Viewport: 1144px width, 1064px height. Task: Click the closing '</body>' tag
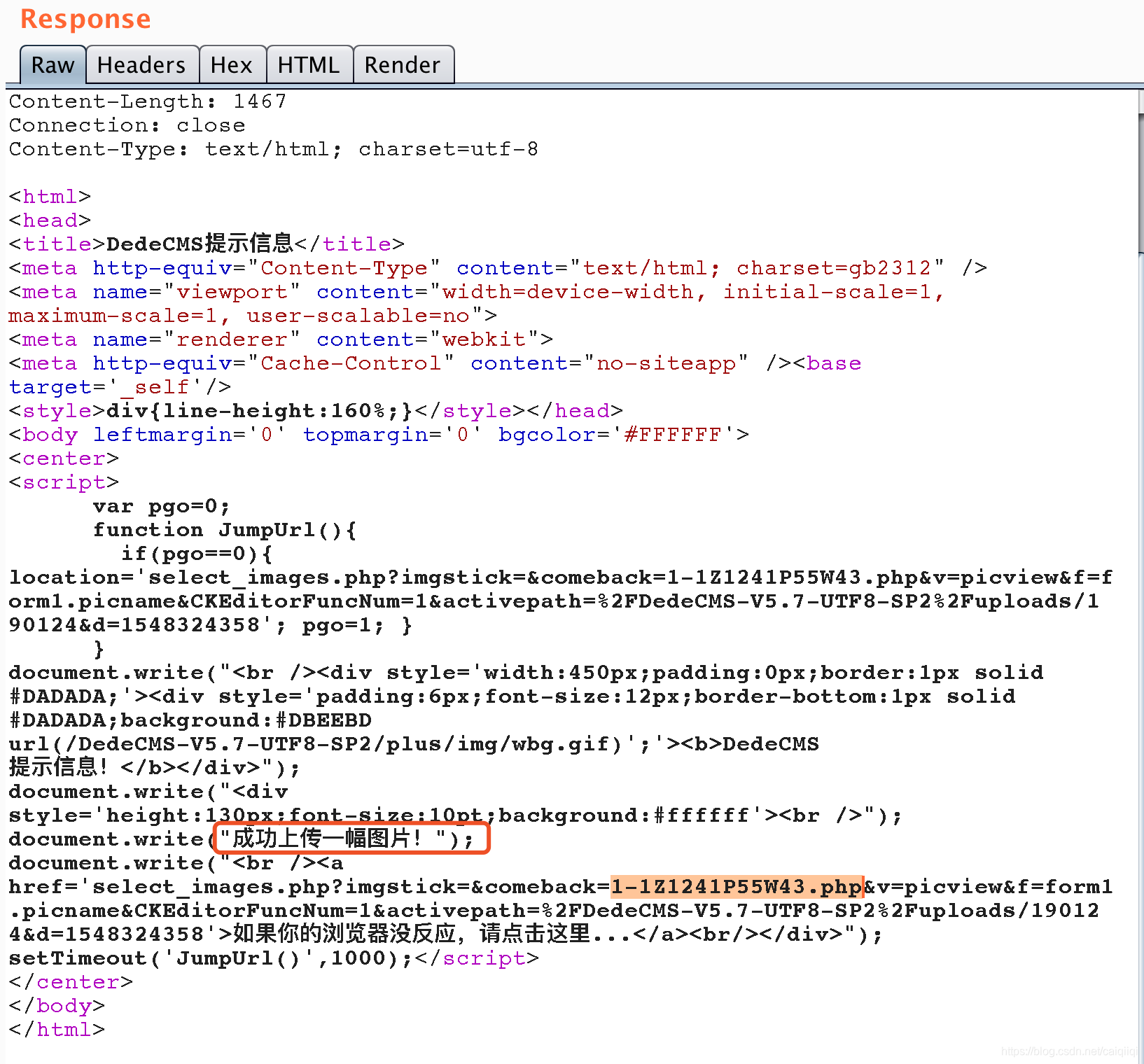[57, 1006]
